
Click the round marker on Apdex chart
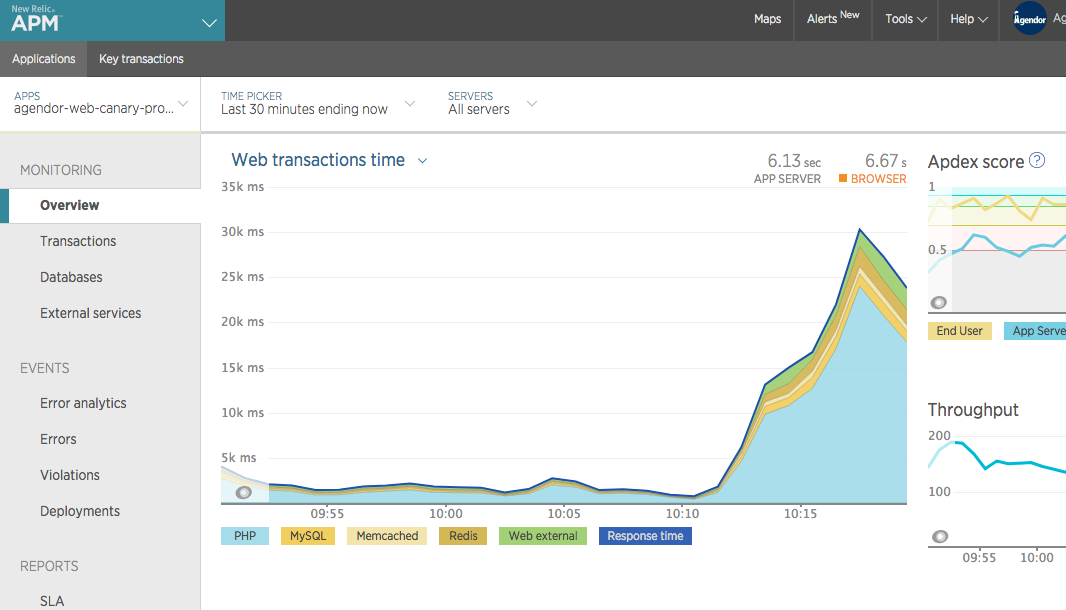(938, 303)
